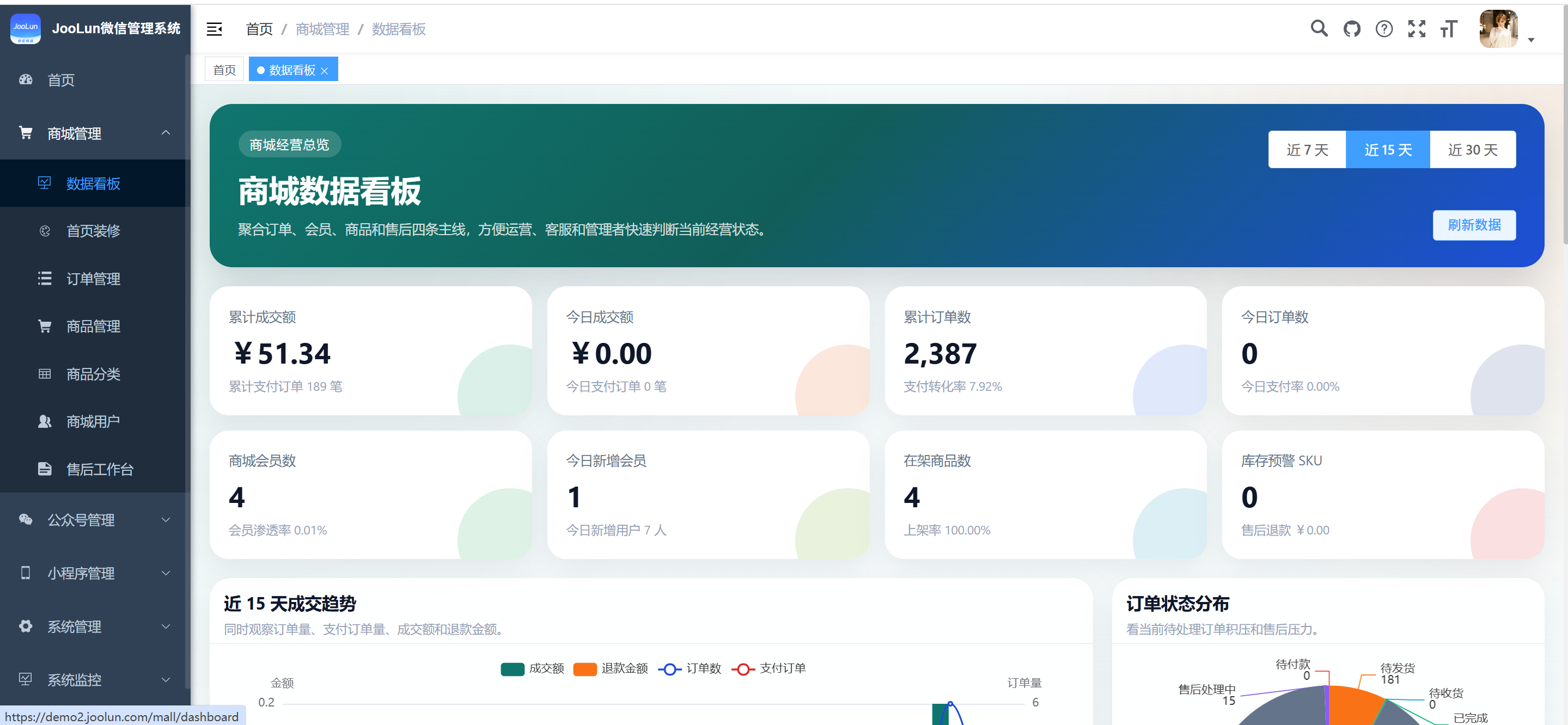Toggle 成交额 legend in trend chart
The height and width of the screenshot is (725, 1568).
tap(532, 668)
